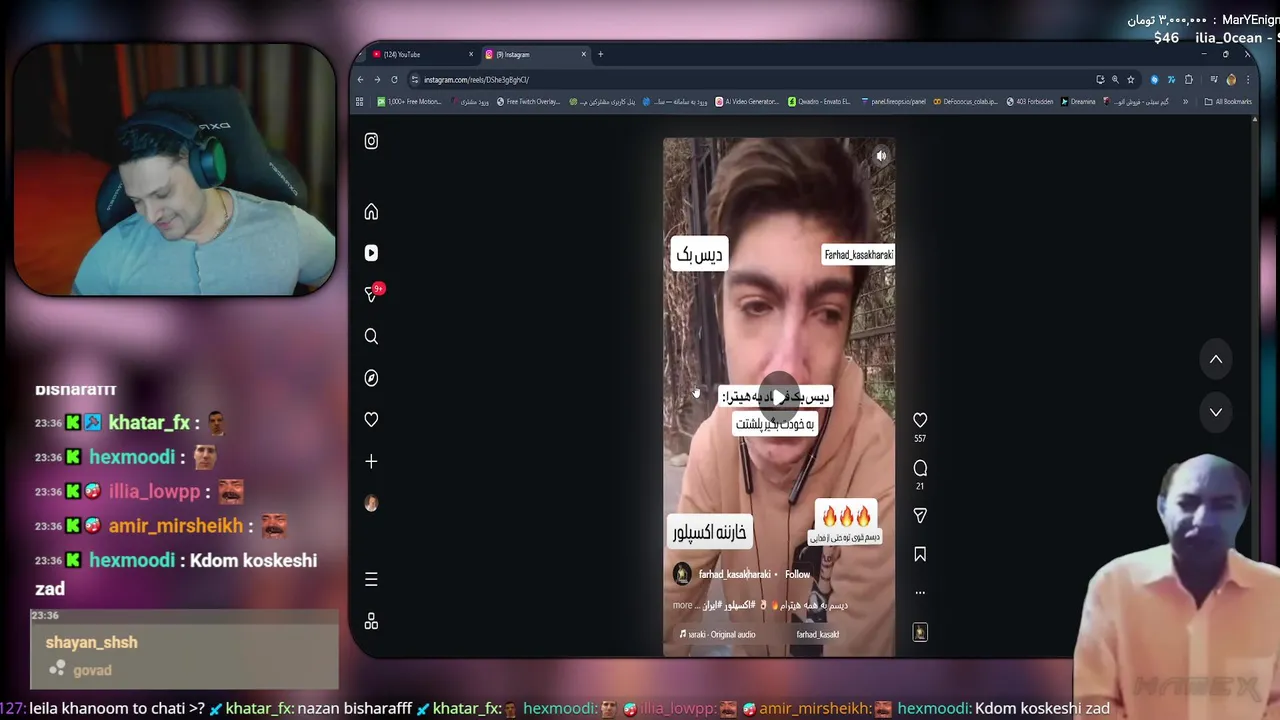
Task: Open Instagram Search magnifier icon
Action: 371,336
